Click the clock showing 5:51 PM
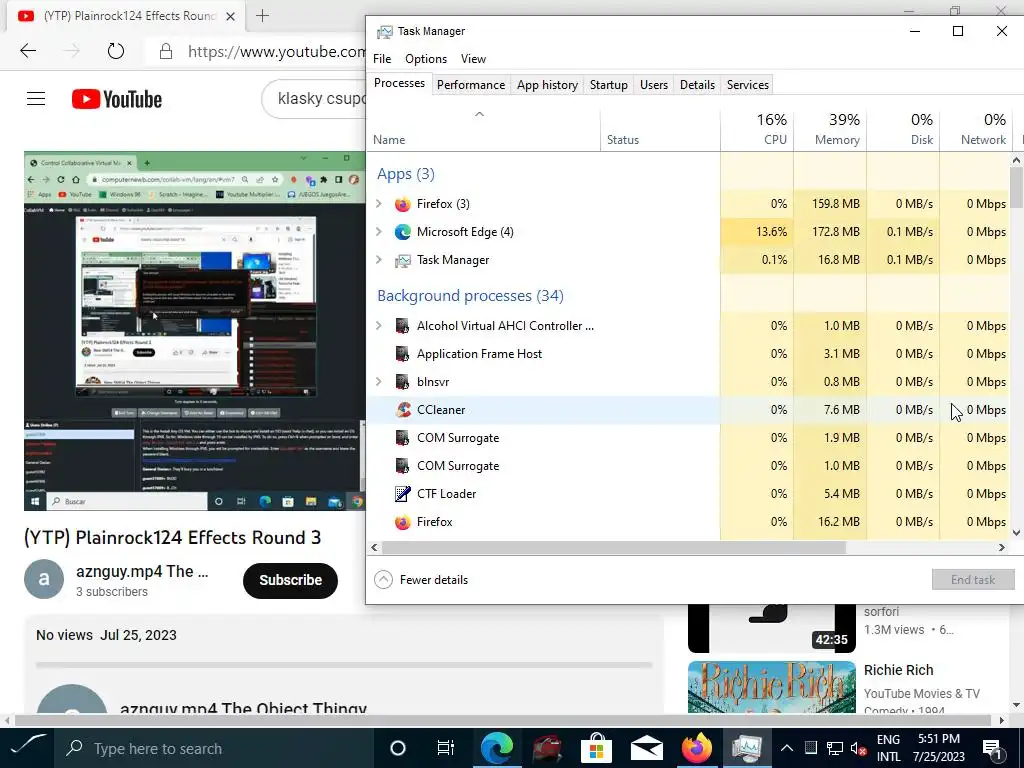1024x768 pixels. coord(938,739)
